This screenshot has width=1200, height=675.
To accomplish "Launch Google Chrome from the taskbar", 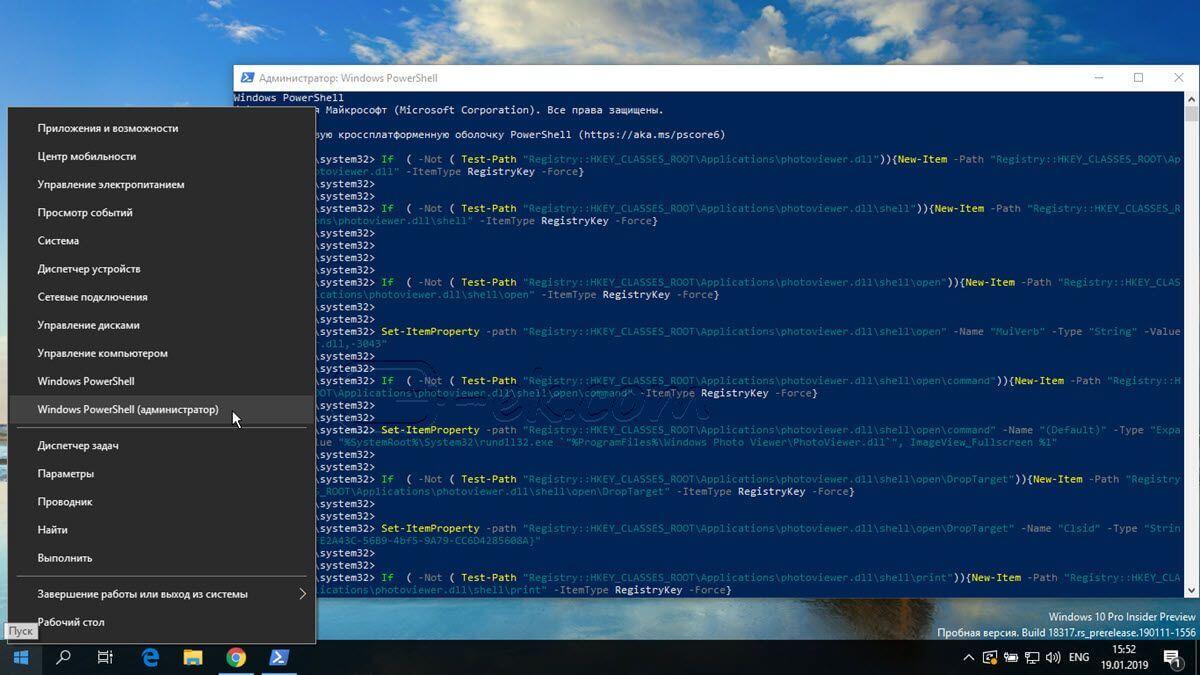I will (x=236, y=657).
